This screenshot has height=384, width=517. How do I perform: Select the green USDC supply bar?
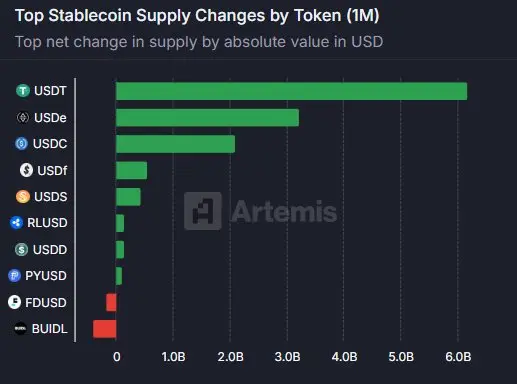(175, 144)
